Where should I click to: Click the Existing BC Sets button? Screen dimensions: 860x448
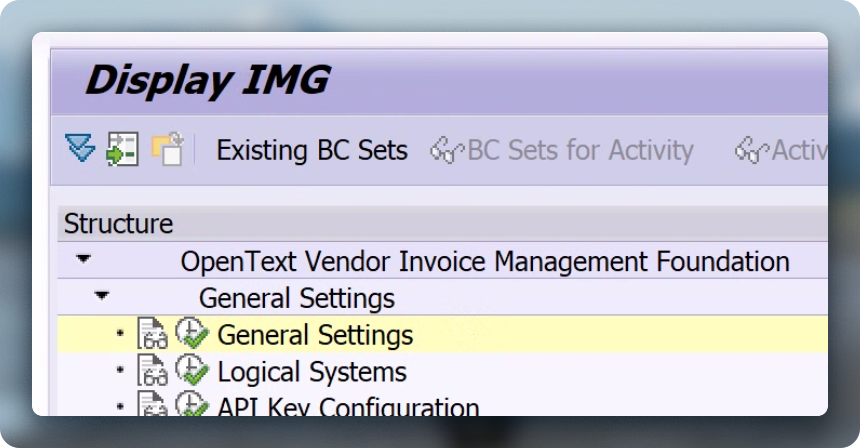pyautogui.click(x=312, y=150)
